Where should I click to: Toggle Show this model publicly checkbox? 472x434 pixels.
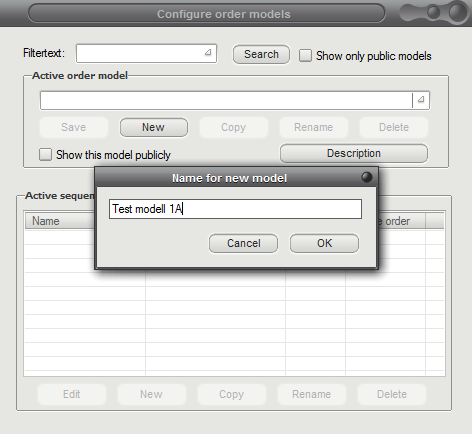pyautogui.click(x=45, y=155)
